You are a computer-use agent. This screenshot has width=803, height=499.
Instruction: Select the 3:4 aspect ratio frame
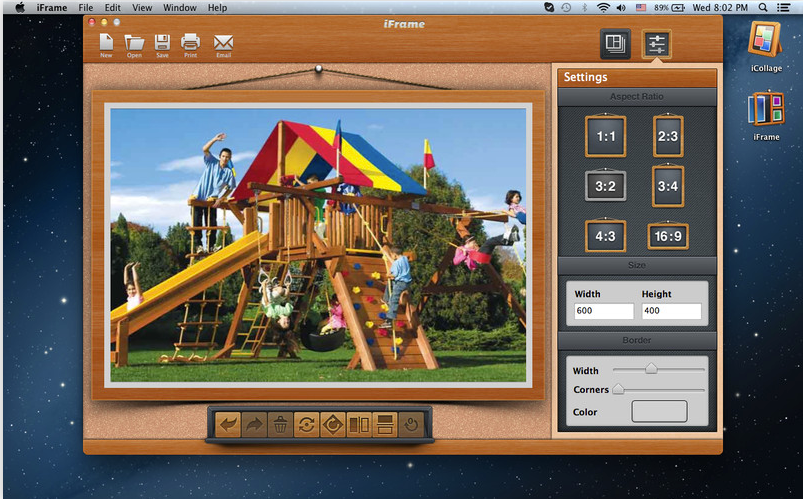click(x=668, y=185)
